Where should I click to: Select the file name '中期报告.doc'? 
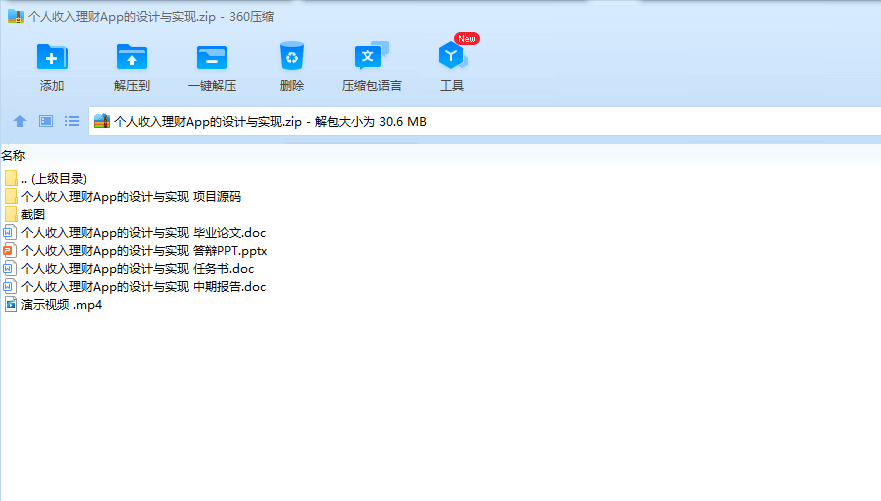(143, 286)
